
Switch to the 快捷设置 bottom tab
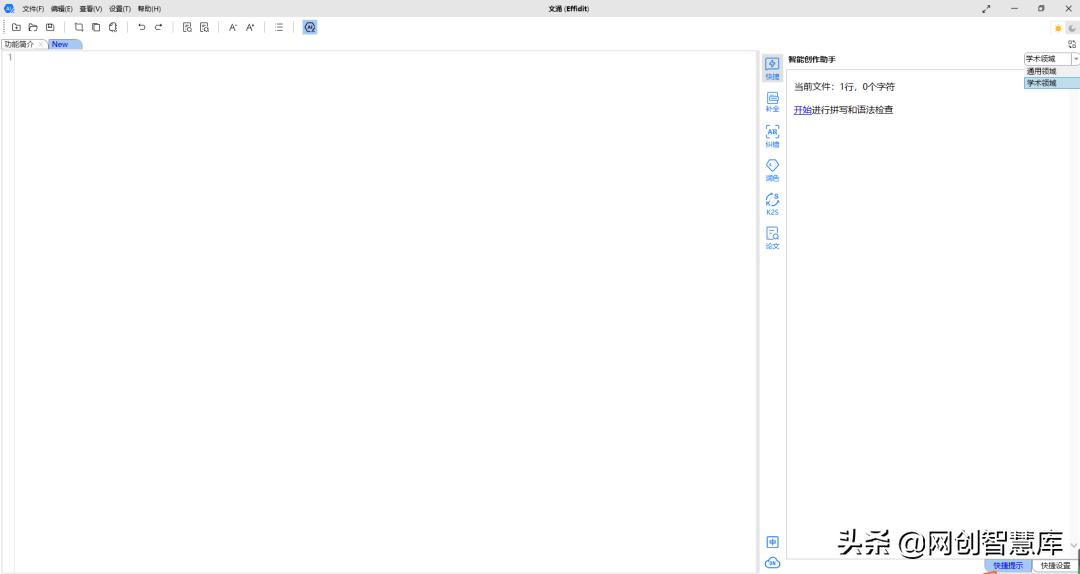[1056, 566]
